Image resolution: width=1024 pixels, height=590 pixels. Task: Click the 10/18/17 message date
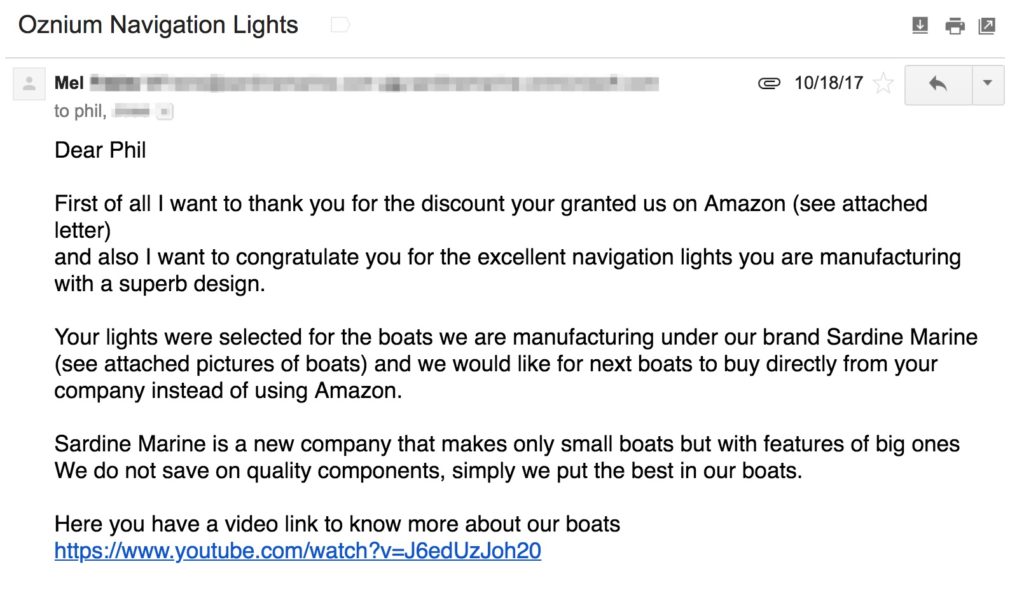pyautogui.click(x=828, y=84)
